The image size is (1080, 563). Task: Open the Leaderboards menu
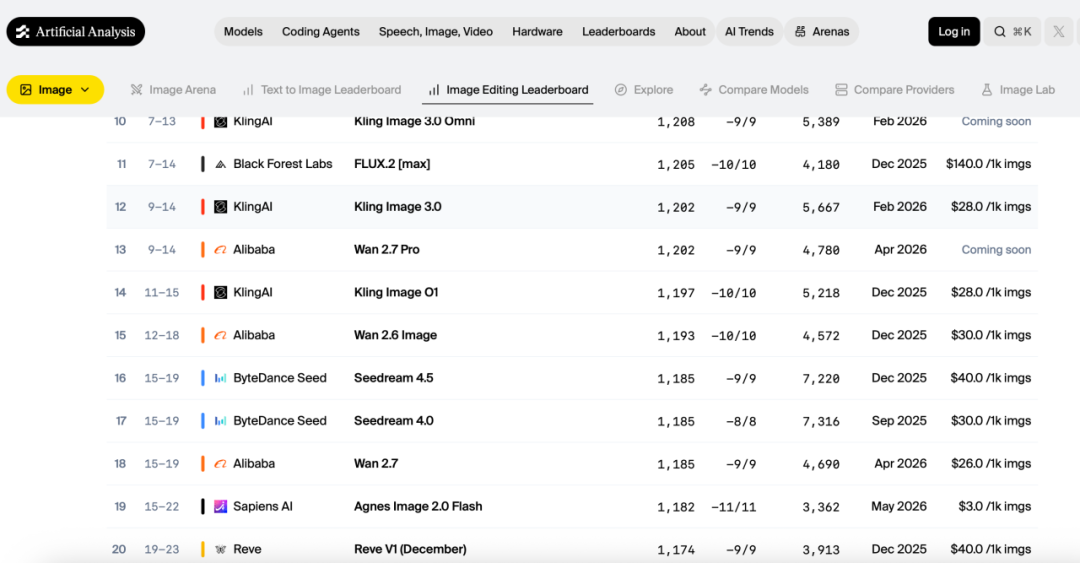(x=619, y=32)
